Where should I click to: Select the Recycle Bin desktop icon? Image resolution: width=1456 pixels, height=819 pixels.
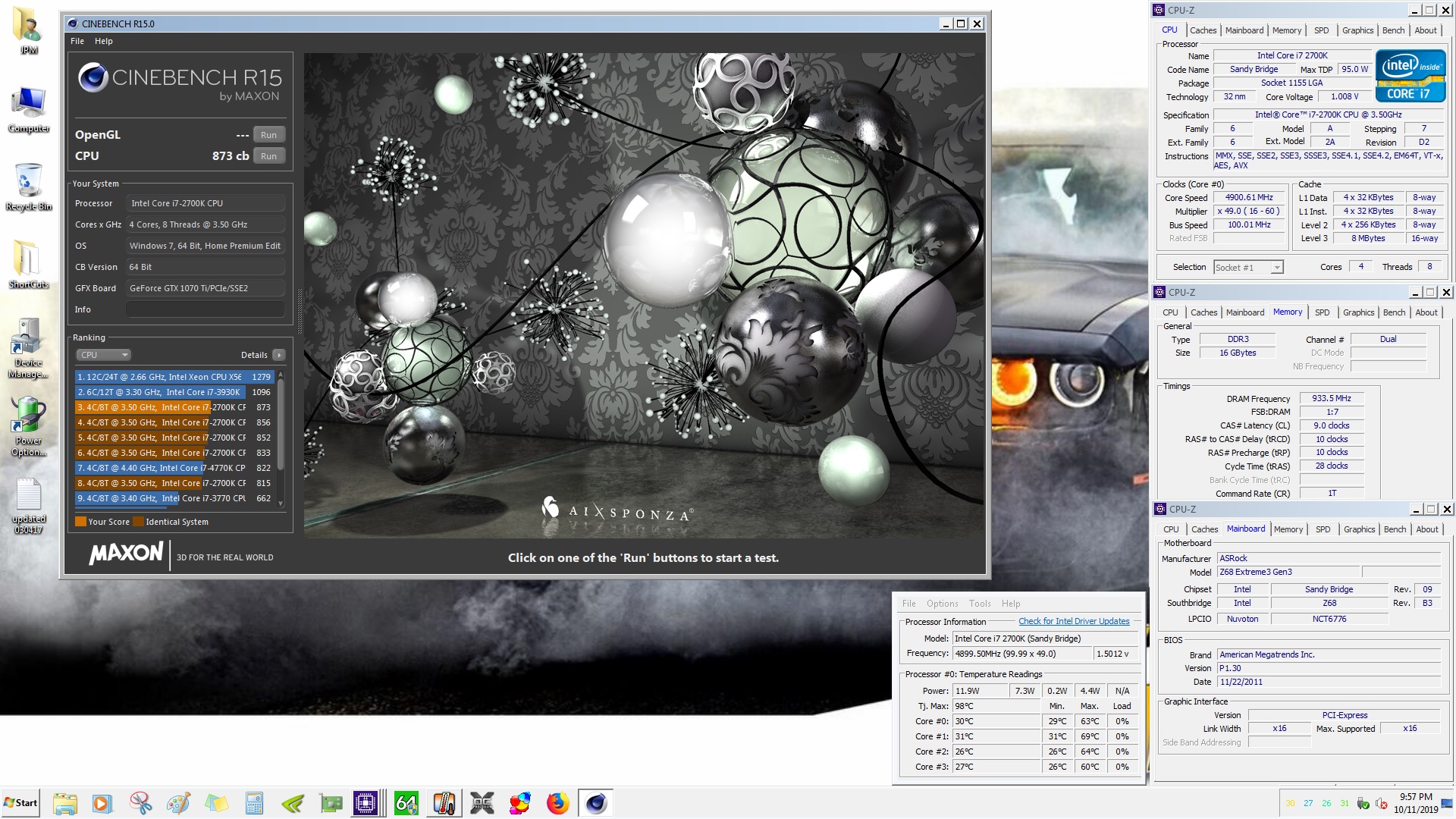click(x=28, y=187)
